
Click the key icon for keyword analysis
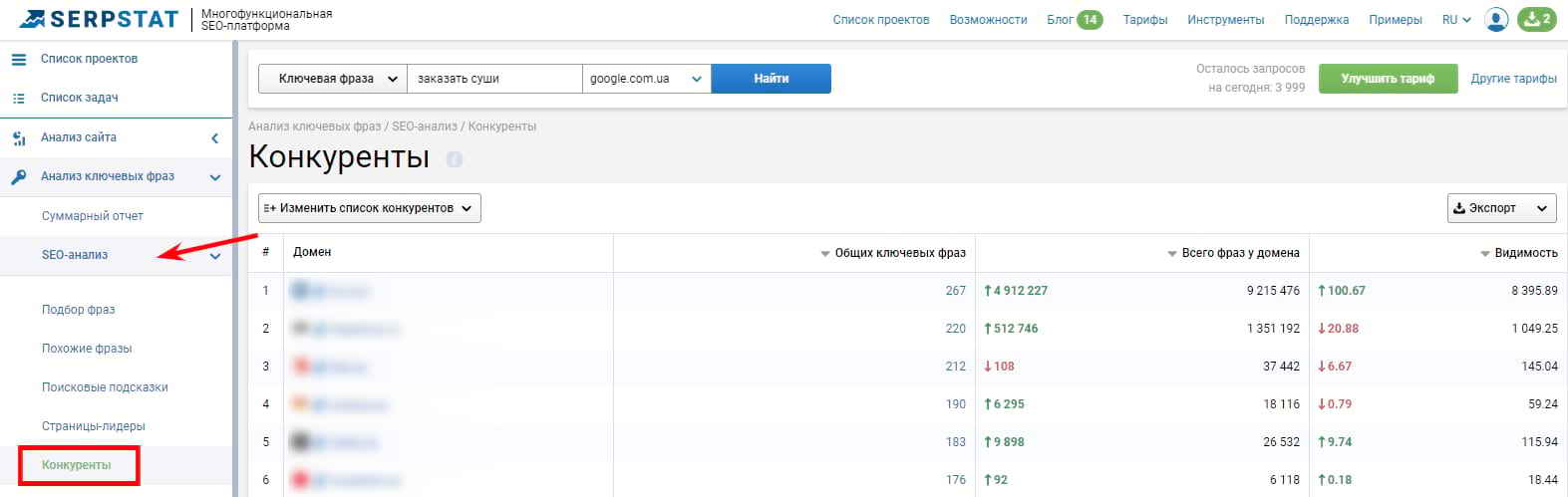[18, 177]
